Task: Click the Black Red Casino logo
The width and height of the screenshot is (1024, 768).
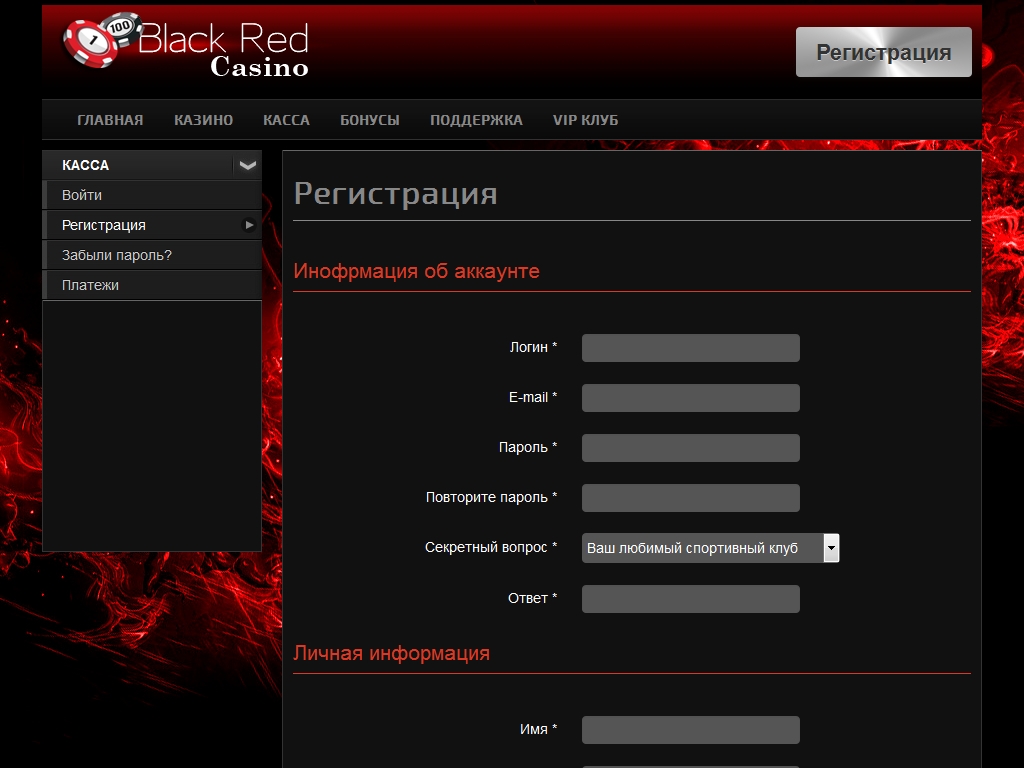Action: tap(186, 46)
